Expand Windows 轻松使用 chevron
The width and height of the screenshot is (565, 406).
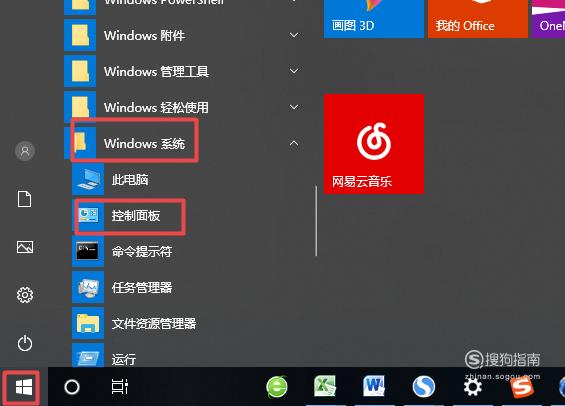tap(294, 107)
